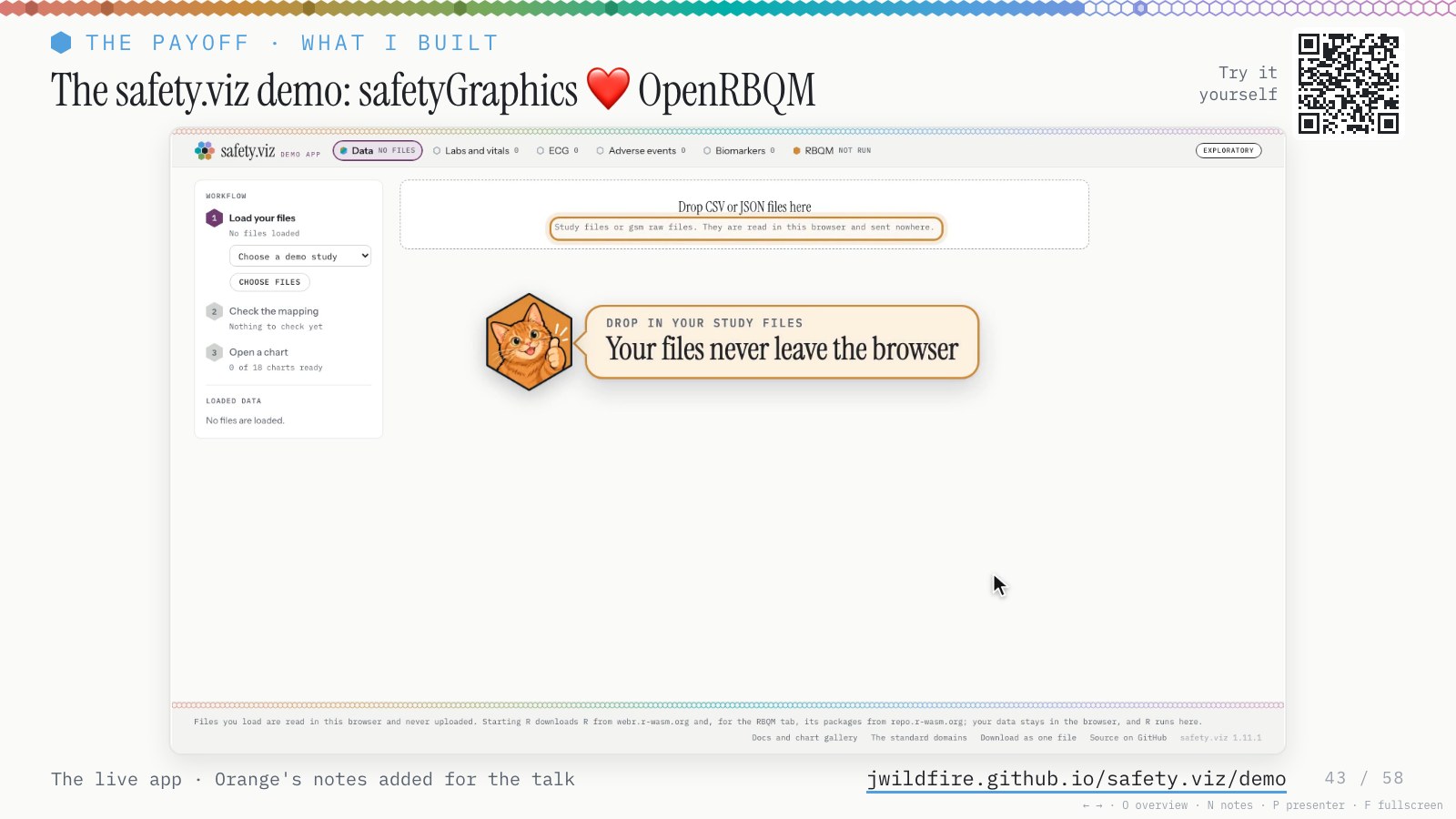
Task: Click Download as one file link
Action: 1028,738
